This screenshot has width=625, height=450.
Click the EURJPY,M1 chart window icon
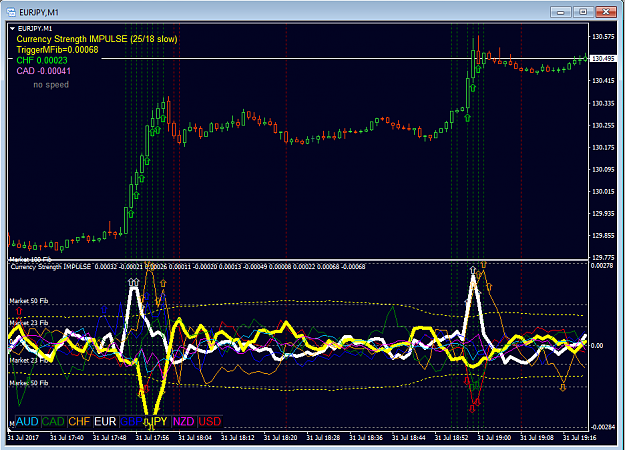11,12
